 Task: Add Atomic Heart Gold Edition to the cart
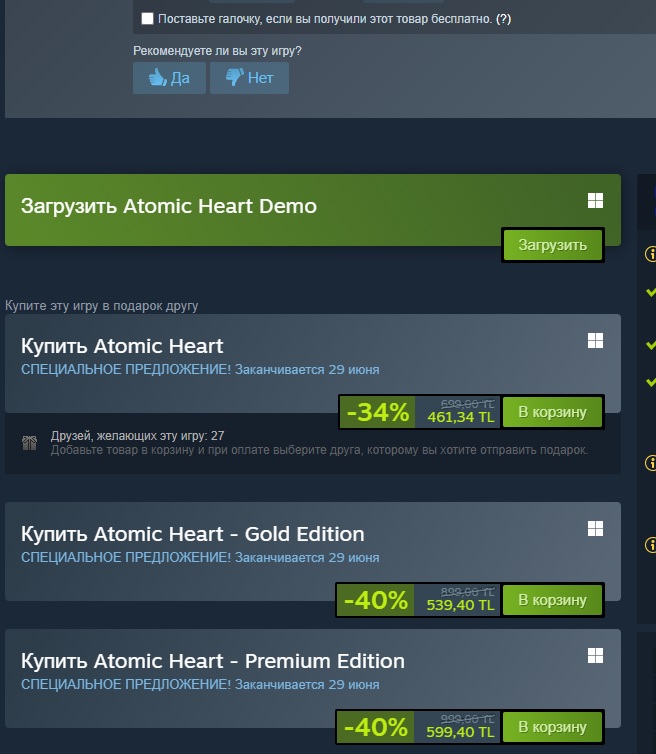[x=553, y=600]
